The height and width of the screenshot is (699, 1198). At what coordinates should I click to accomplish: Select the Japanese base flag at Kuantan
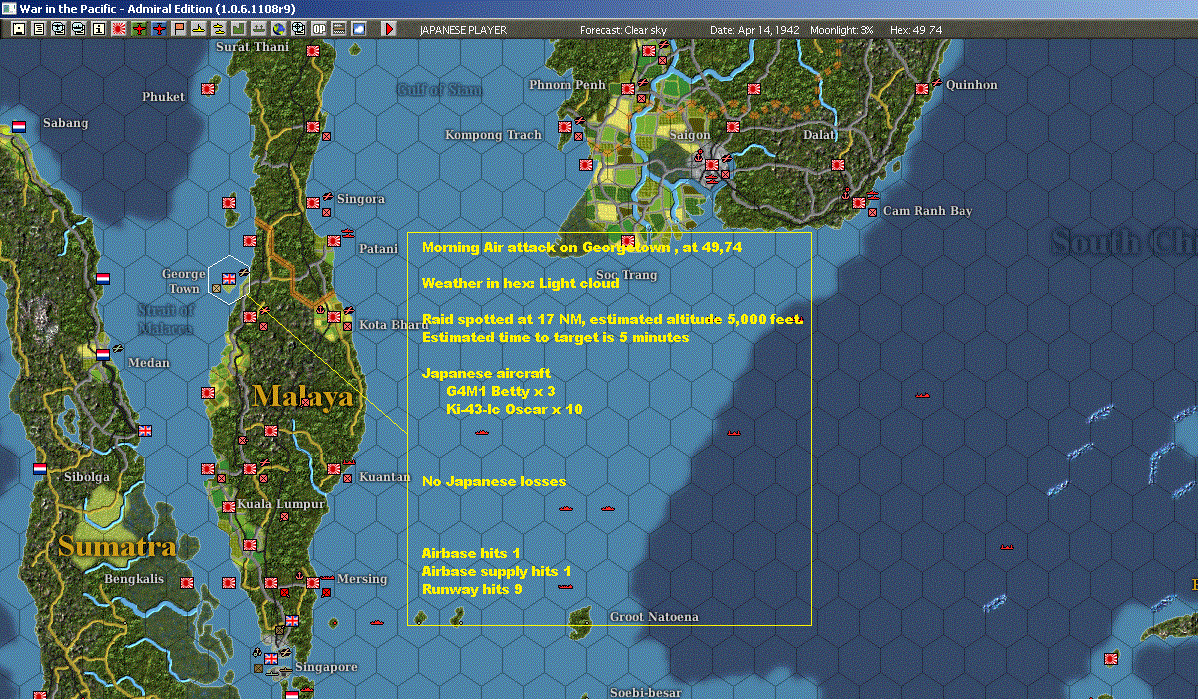tap(334, 468)
